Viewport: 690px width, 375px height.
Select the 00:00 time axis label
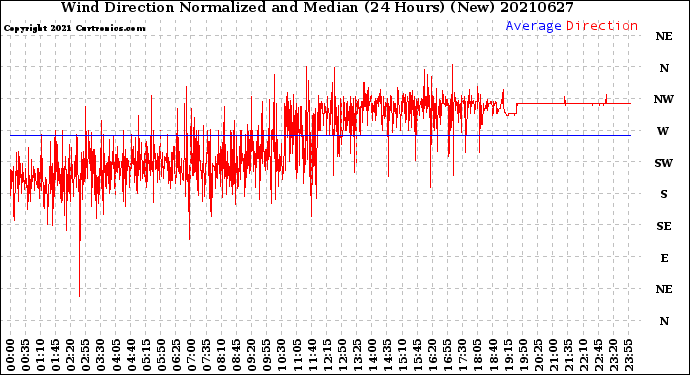(x=11, y=355)
